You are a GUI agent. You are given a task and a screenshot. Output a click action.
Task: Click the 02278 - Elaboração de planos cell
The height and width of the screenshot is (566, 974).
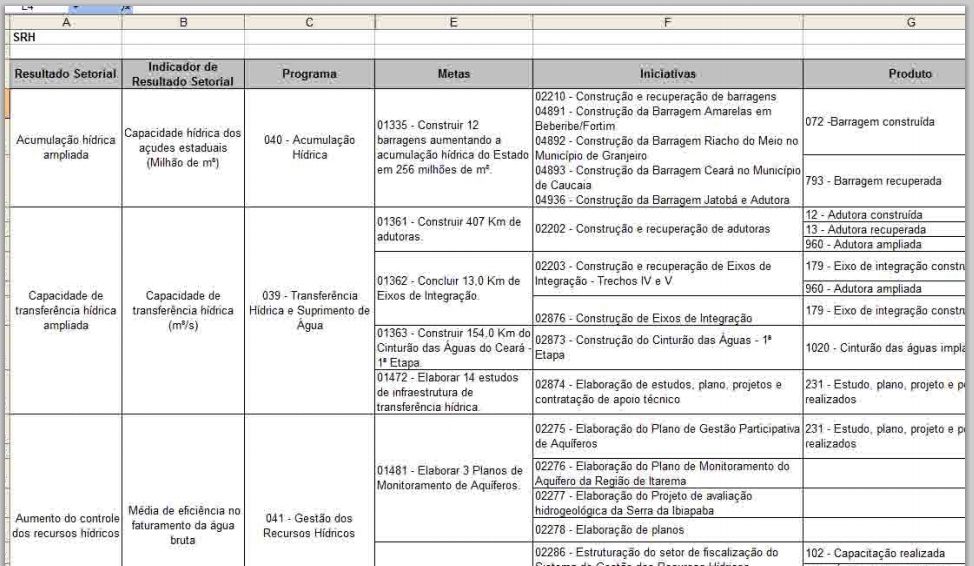[667, 529]
